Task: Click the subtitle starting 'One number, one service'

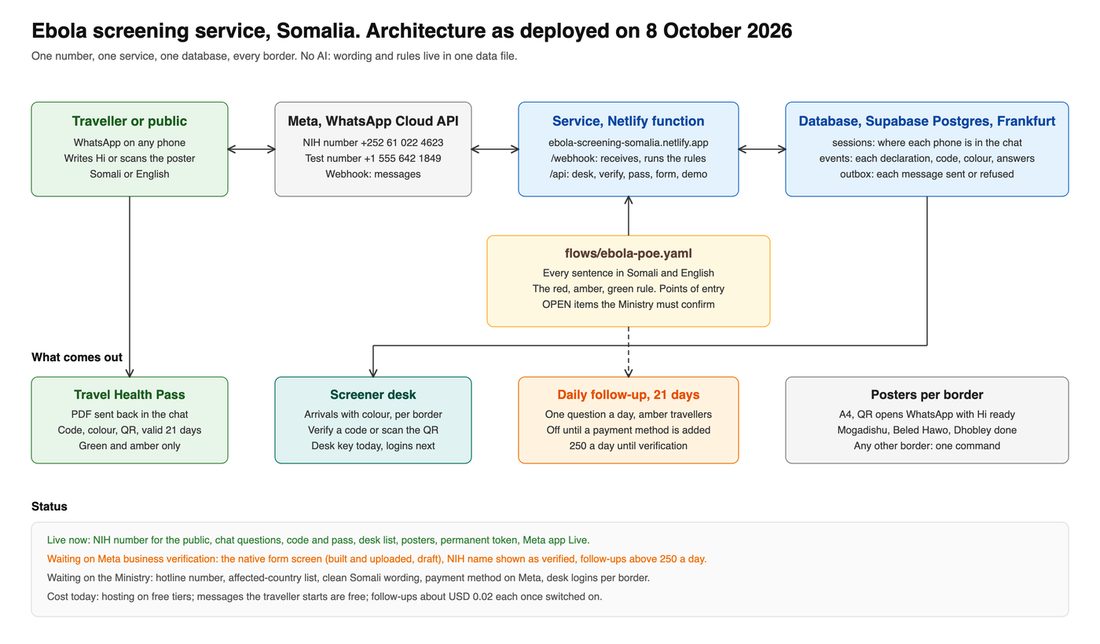Action: point(274,56)
